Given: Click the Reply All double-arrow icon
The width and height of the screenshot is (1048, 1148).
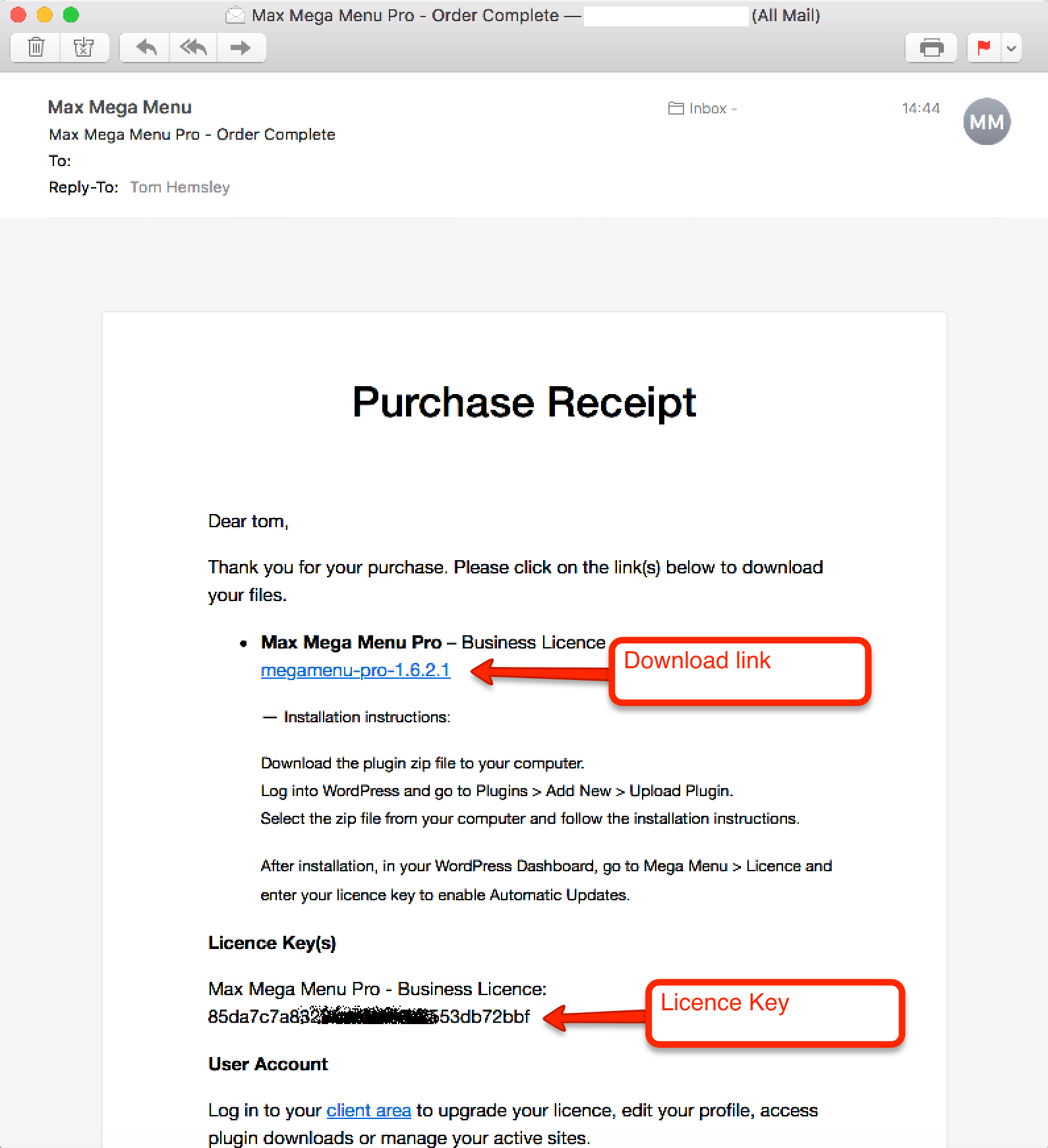Looking at the screenshot, I should [x=193, y=47].
